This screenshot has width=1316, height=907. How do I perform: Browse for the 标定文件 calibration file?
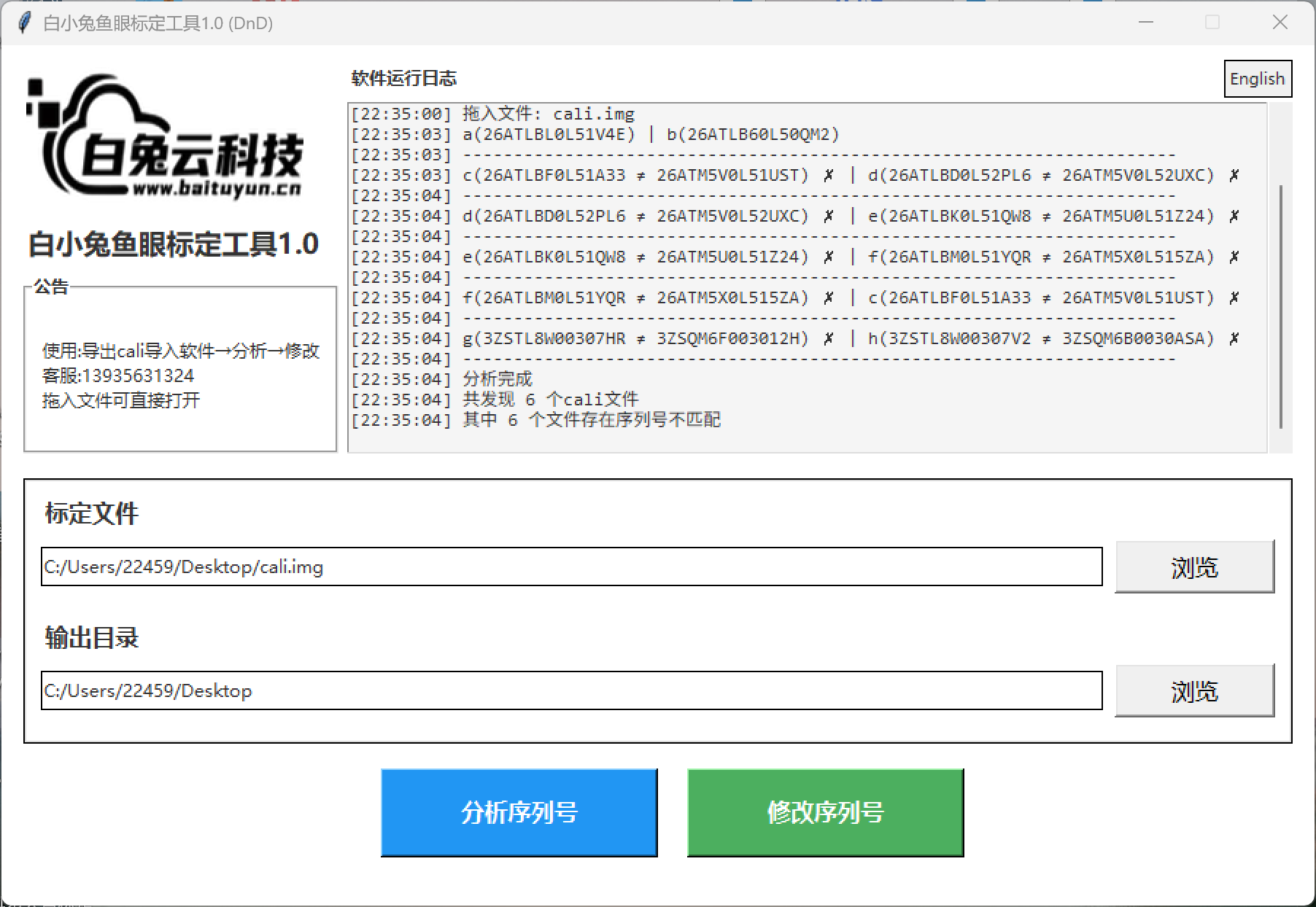pos(1194,567)
